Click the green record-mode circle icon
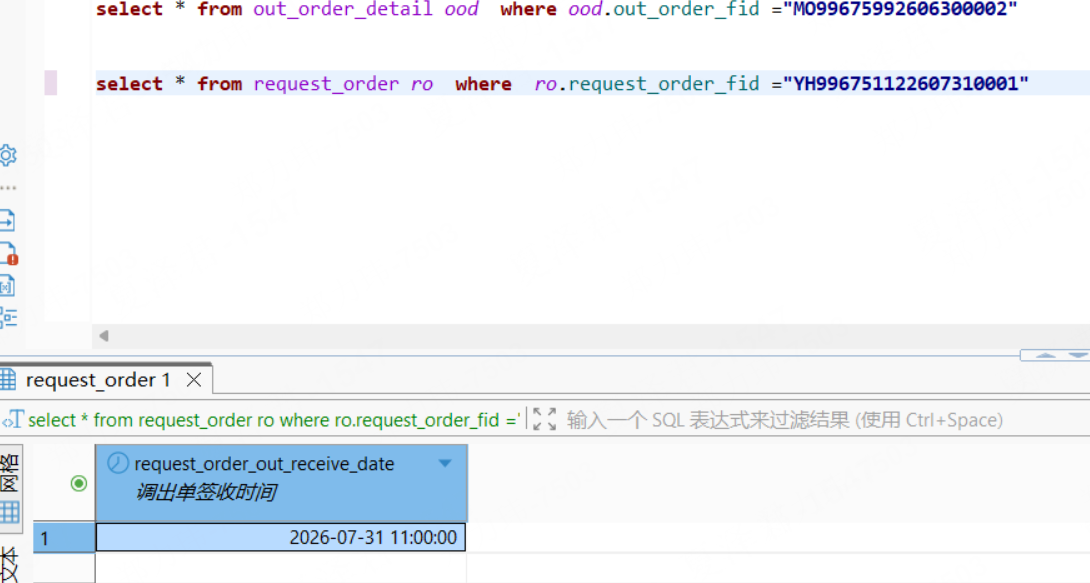Viewport: 1090px width, 583px height. [x=79, y=483]
